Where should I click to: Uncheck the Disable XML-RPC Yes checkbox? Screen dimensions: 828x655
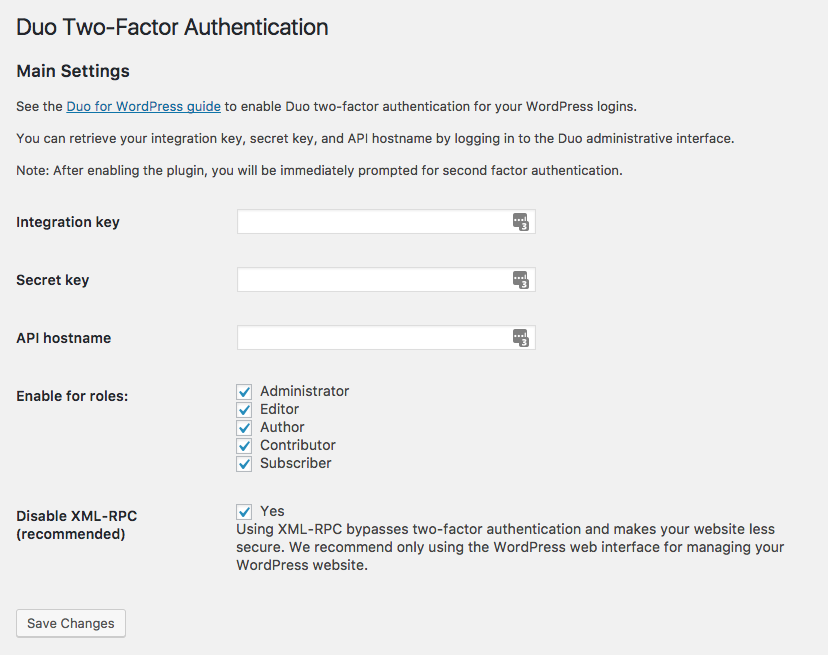point(244,512)
